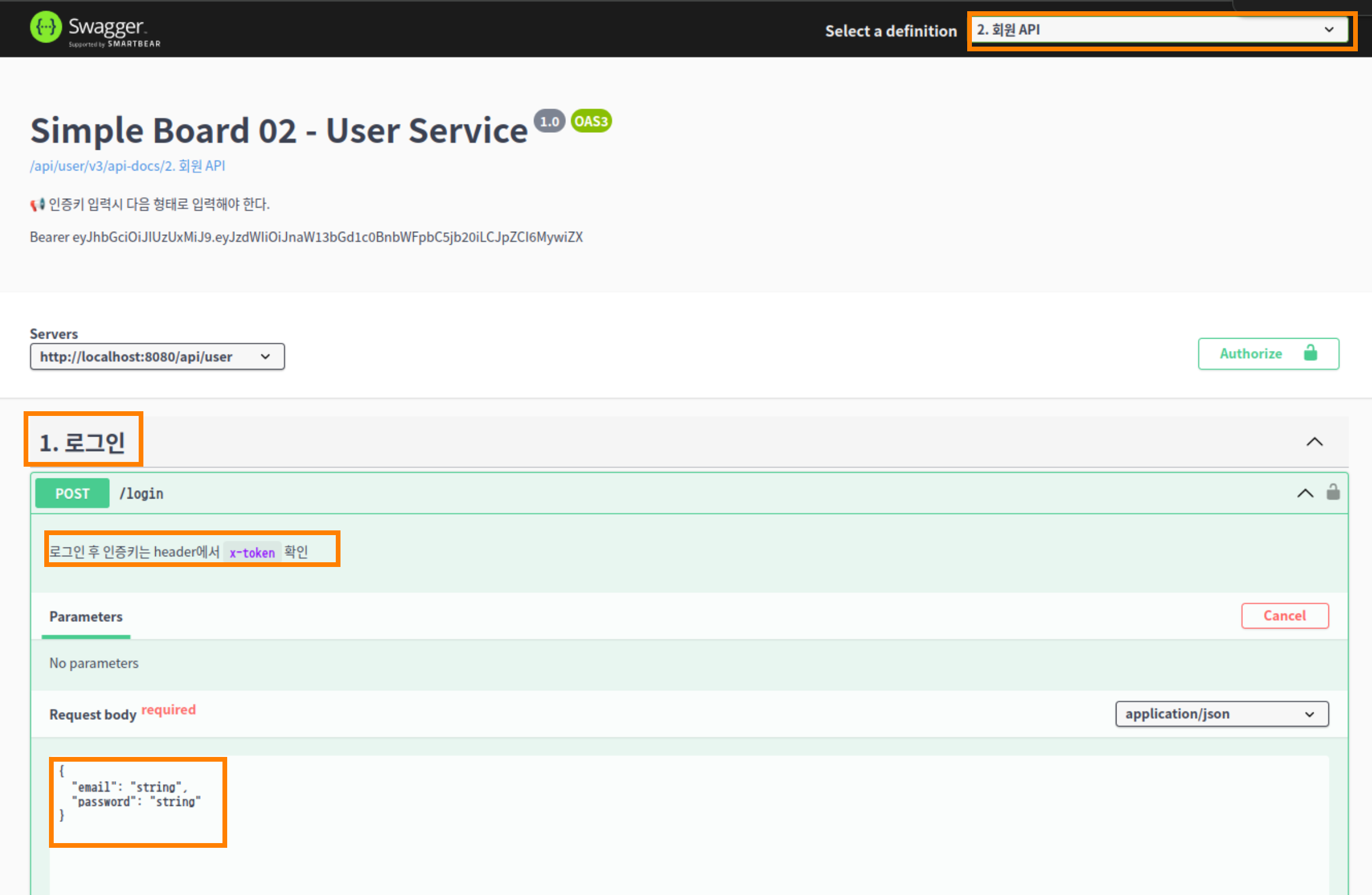Screen dimensions: 1372x895
Task: Click the Cancel button
Action: coord(1285,616)
